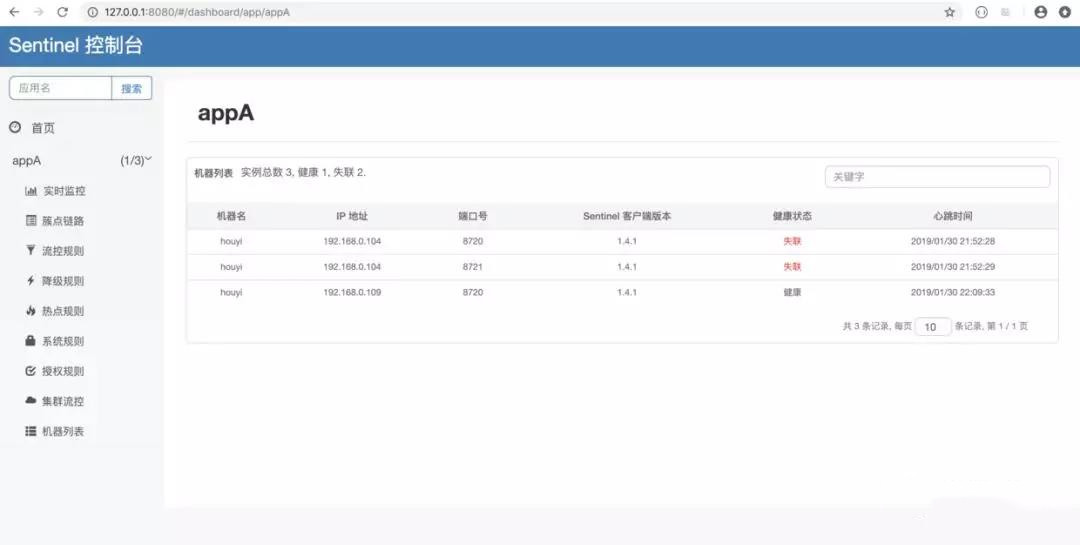The height and width of the screenshot is (545, 1080).
Task: Focus the 关键字 keyword filter field
Action: [937, 177]
